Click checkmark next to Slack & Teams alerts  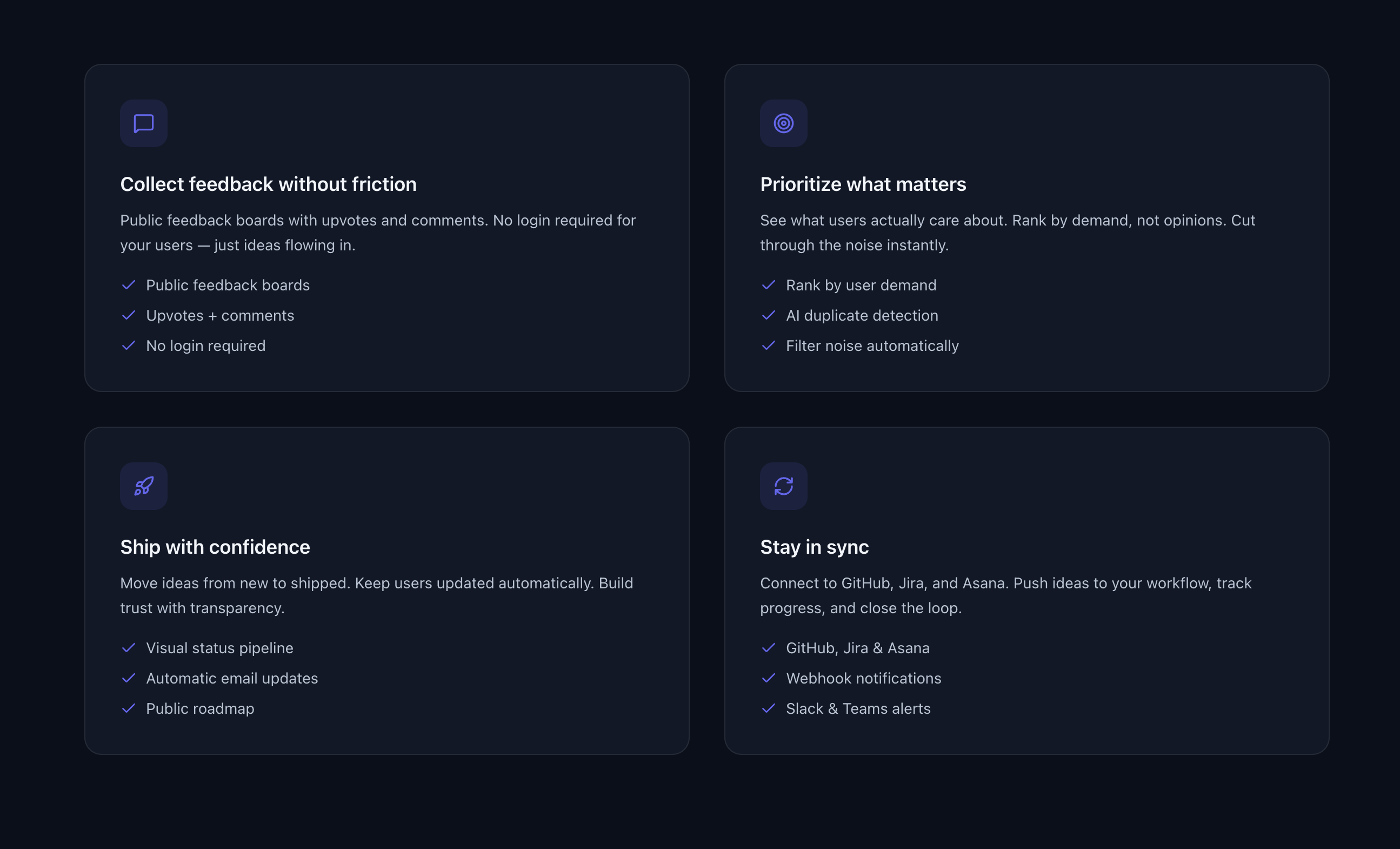(768, 708)
